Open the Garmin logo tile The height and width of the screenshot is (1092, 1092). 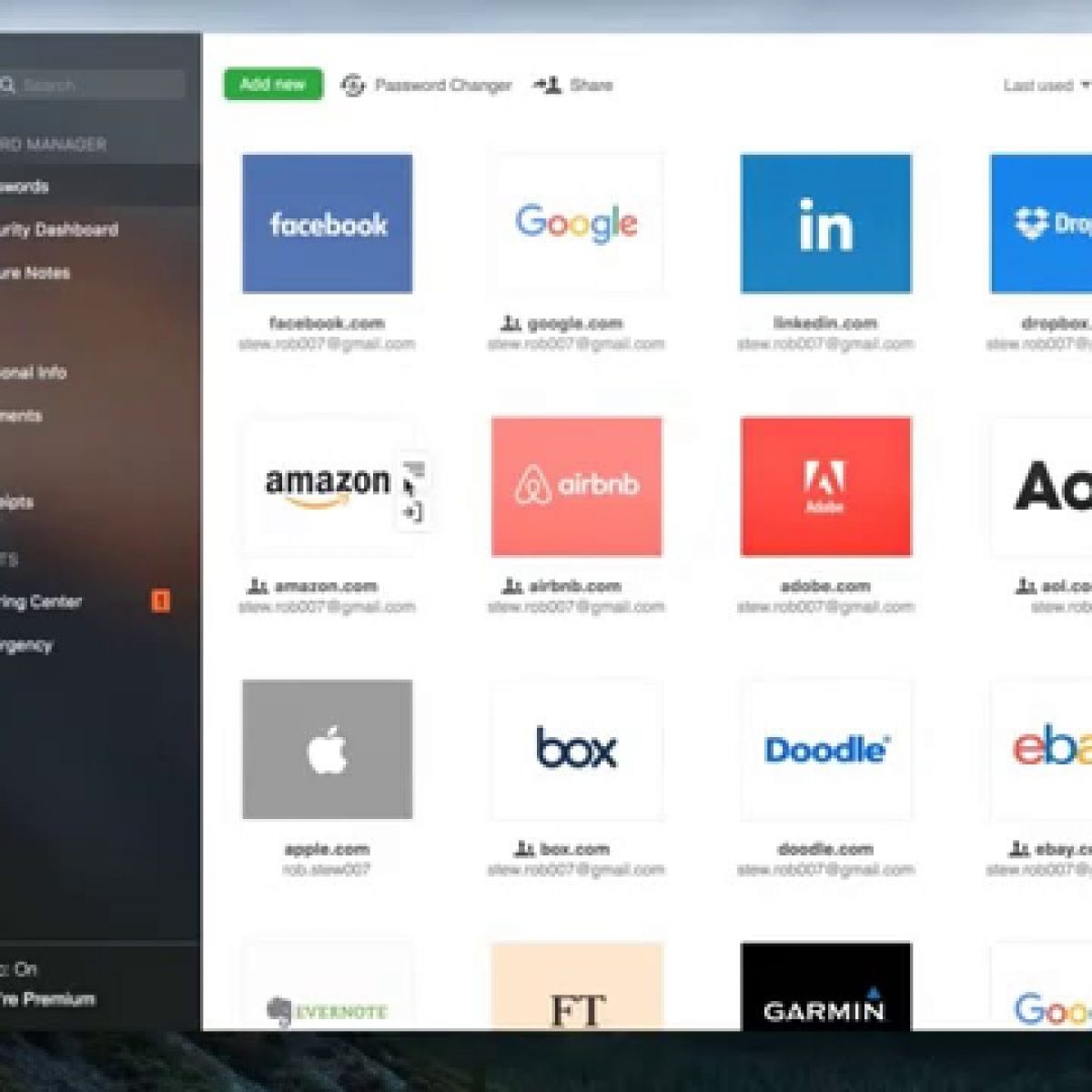pos(826,986)
